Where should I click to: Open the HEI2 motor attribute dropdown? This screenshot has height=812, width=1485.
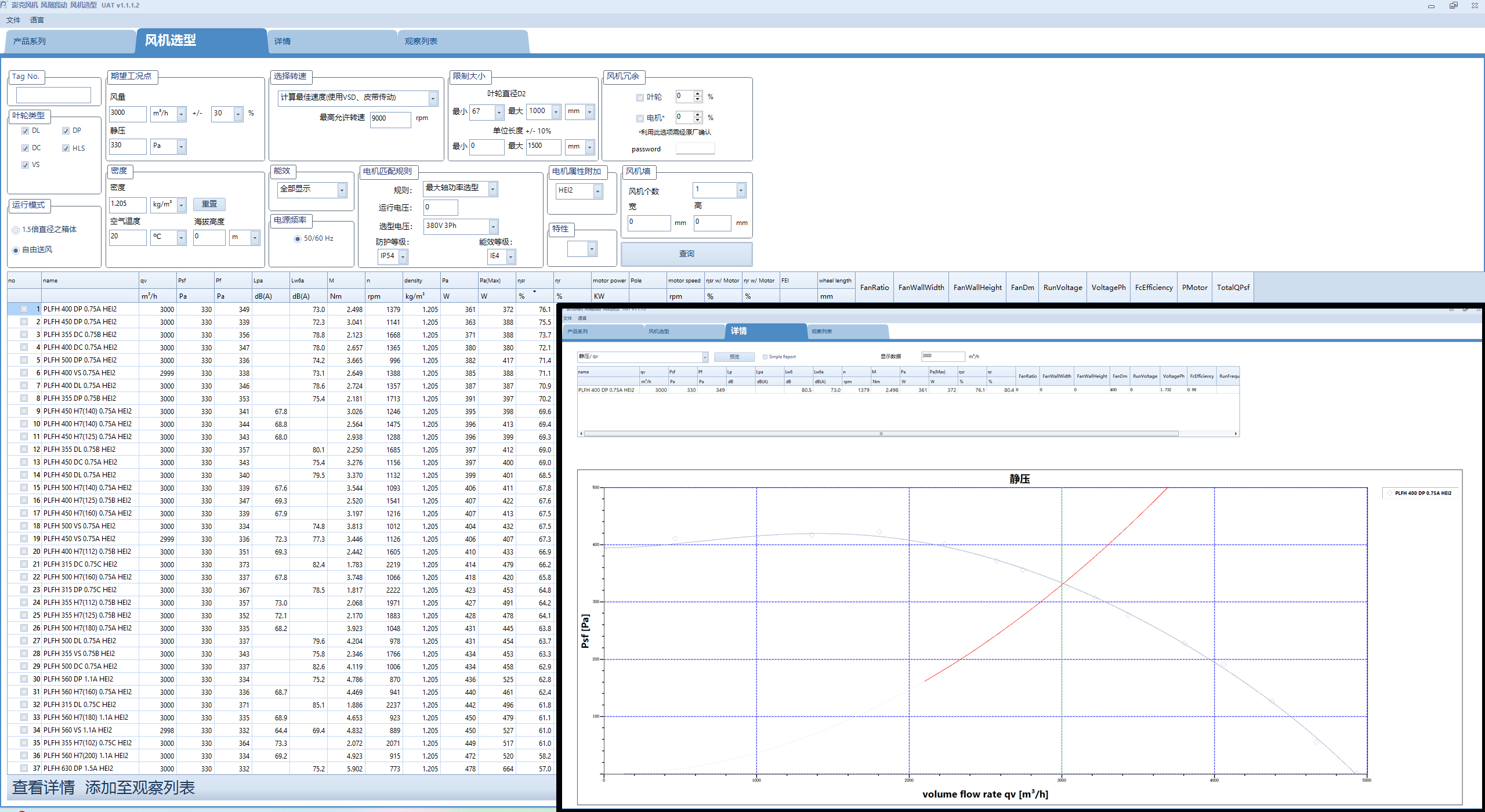pos(597,190)
